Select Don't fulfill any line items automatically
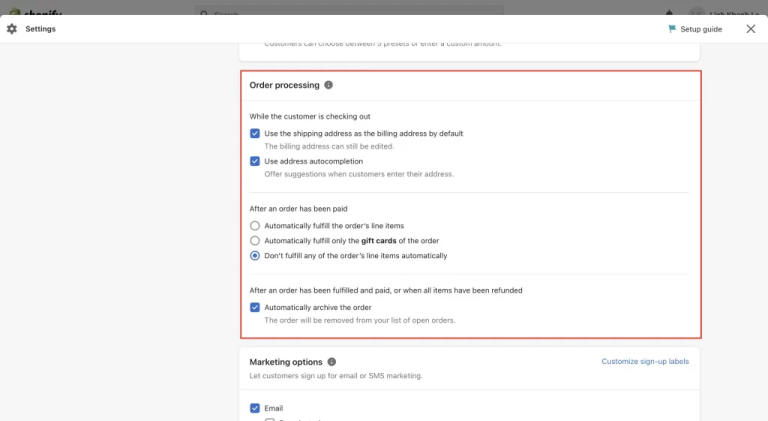Viewport: 768px width, 421px height. click(255, 256)
